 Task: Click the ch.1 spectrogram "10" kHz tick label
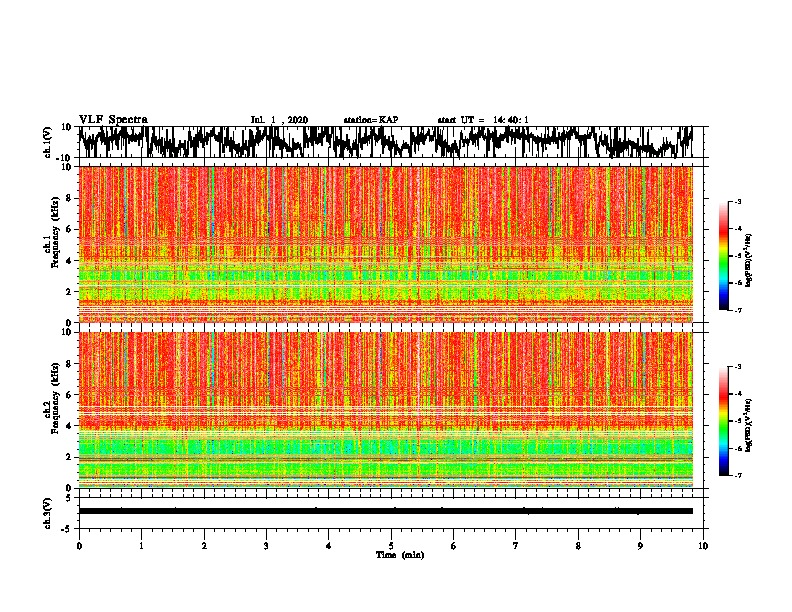(x=67, y=168)
